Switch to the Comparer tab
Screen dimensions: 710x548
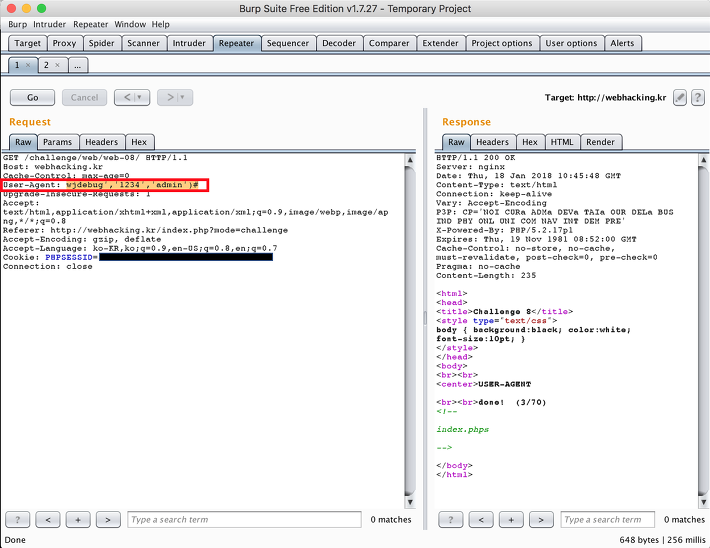click(389, 43)
